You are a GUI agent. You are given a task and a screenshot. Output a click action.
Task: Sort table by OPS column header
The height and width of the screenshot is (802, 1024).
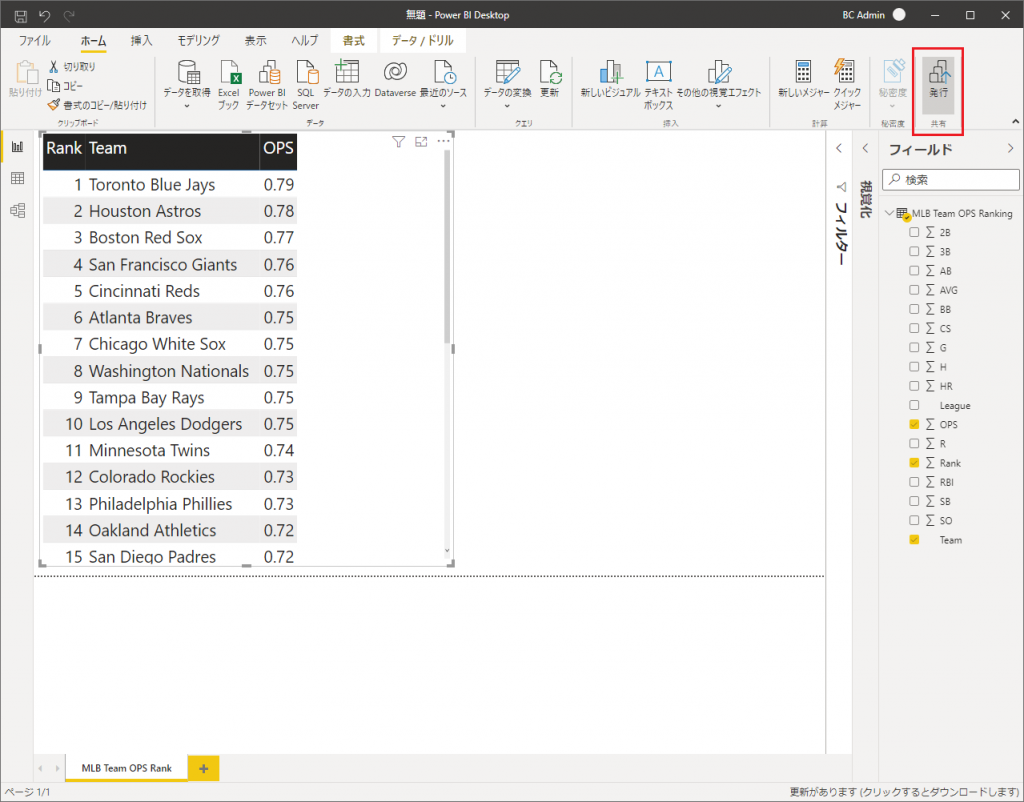pyautogui.click(x=278, y=148)
